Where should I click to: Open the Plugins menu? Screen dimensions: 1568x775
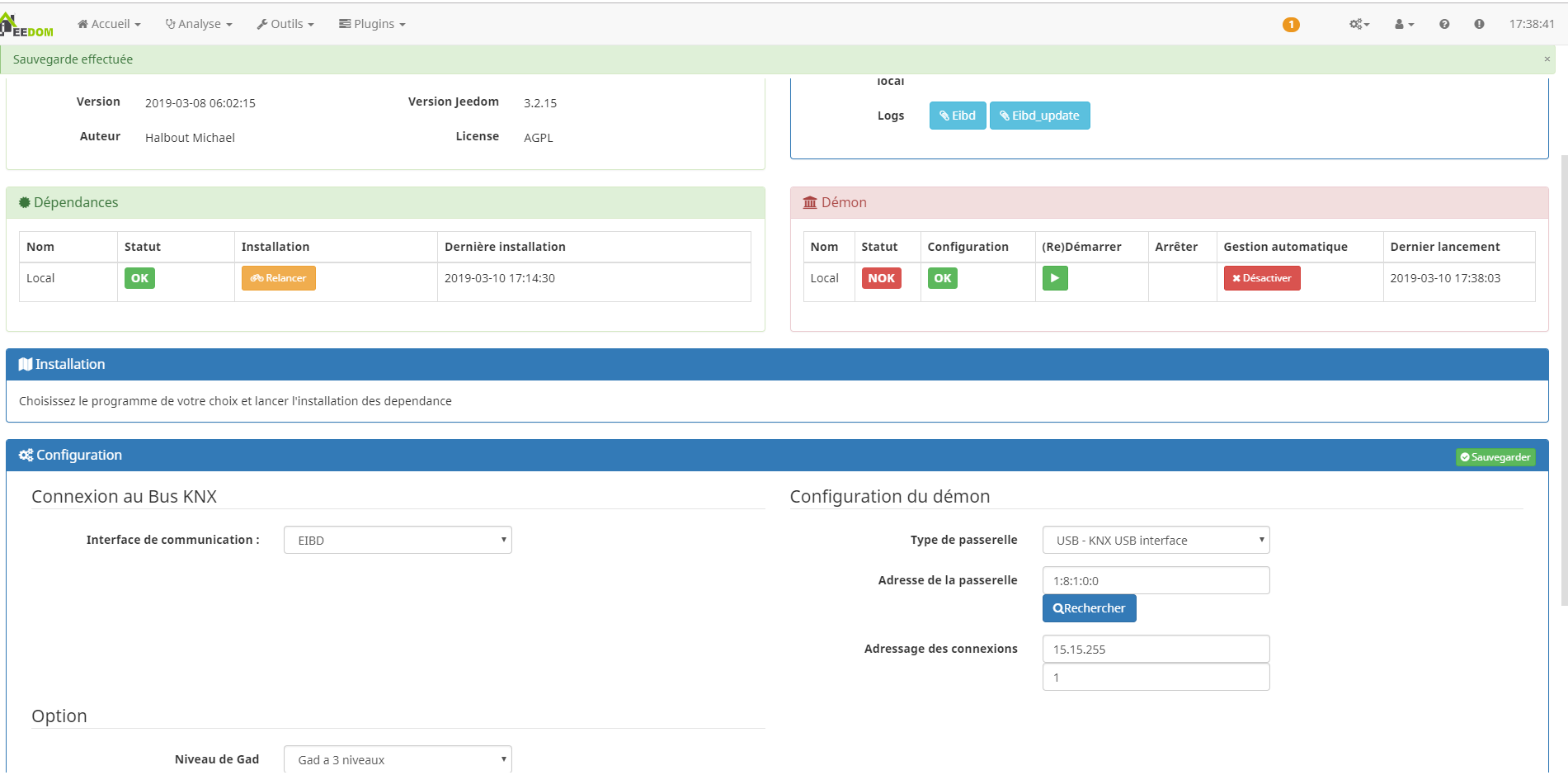(x=372, y=24)
